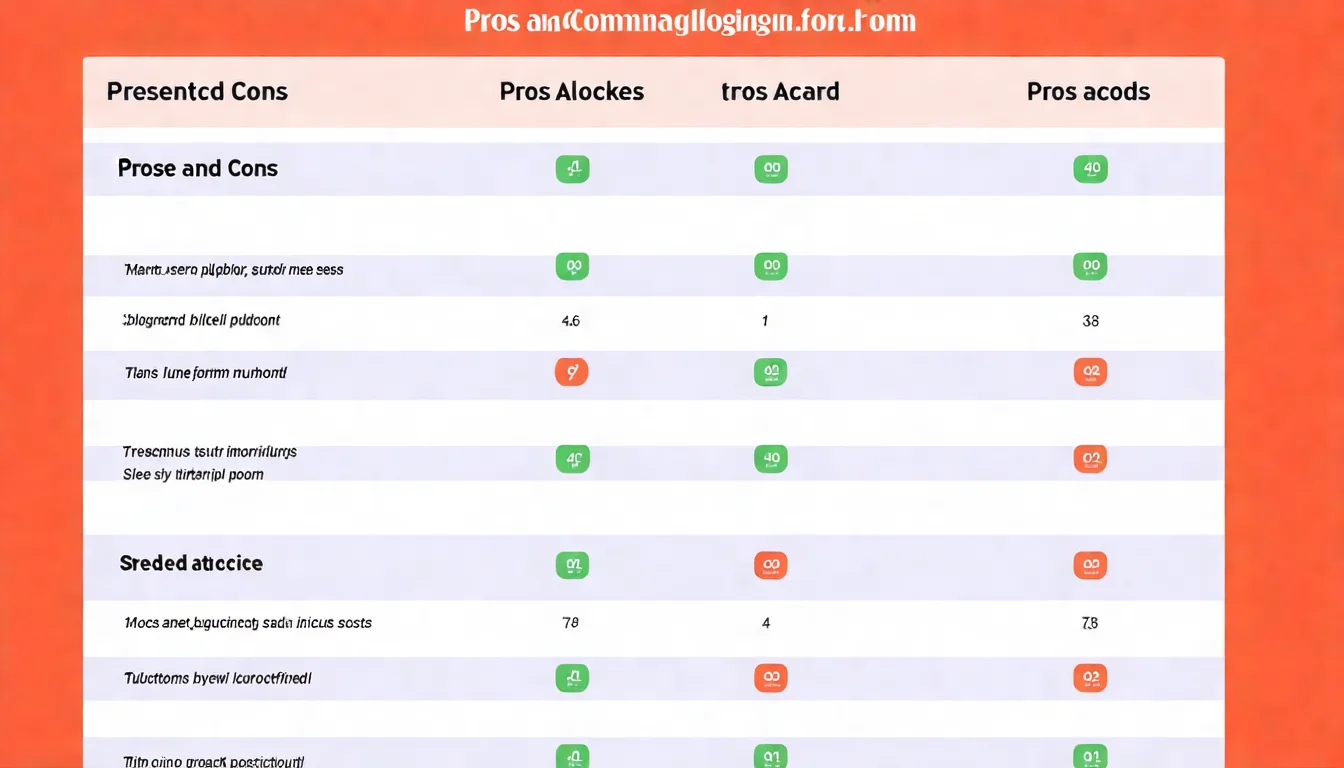The height and width of the screenshot is (768, 1344).
Task: Click green 40 badge in Prose and Cons row
Action: tap(1090, 169)
